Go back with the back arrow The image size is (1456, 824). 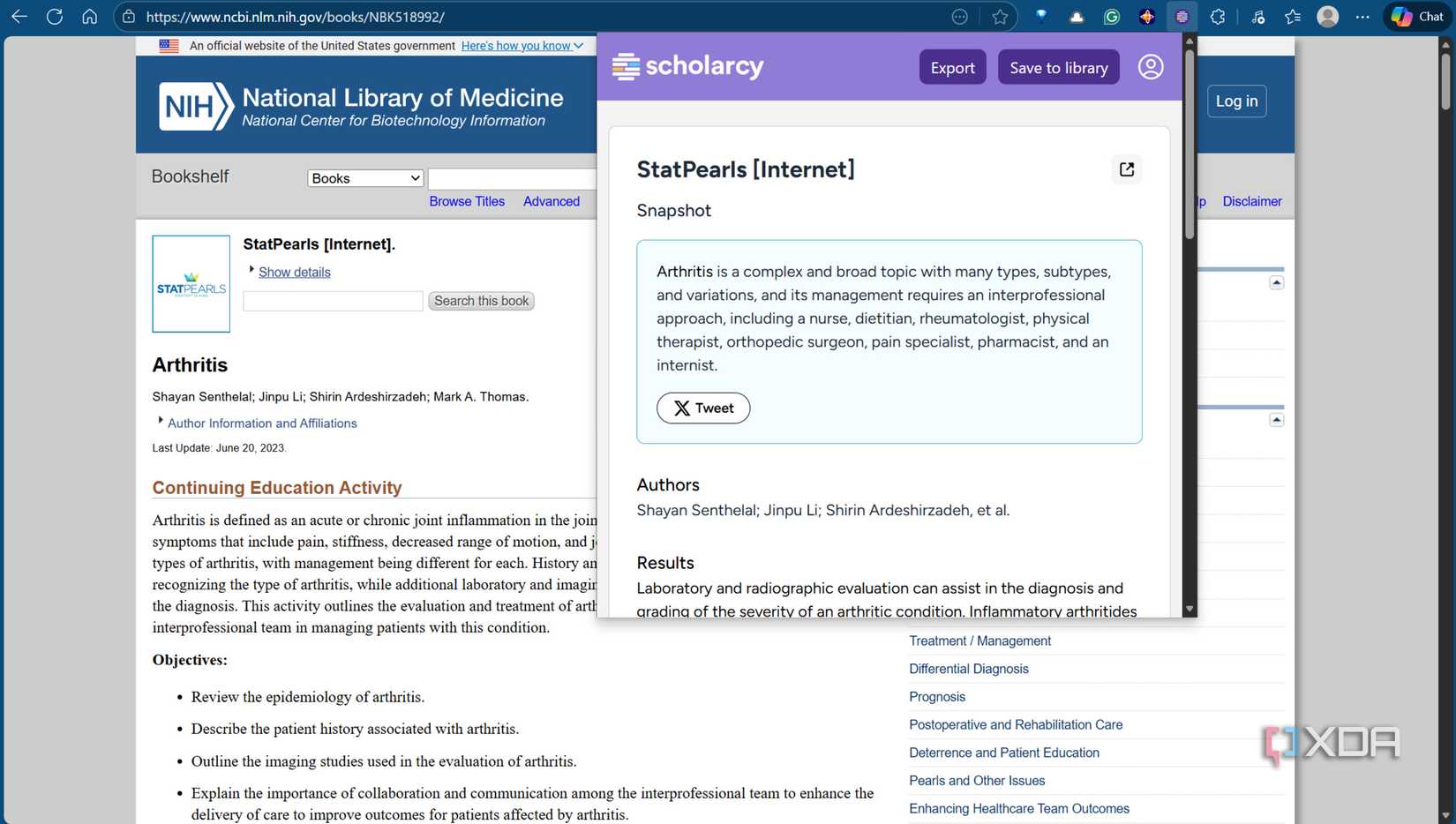[x=19, y=16]
